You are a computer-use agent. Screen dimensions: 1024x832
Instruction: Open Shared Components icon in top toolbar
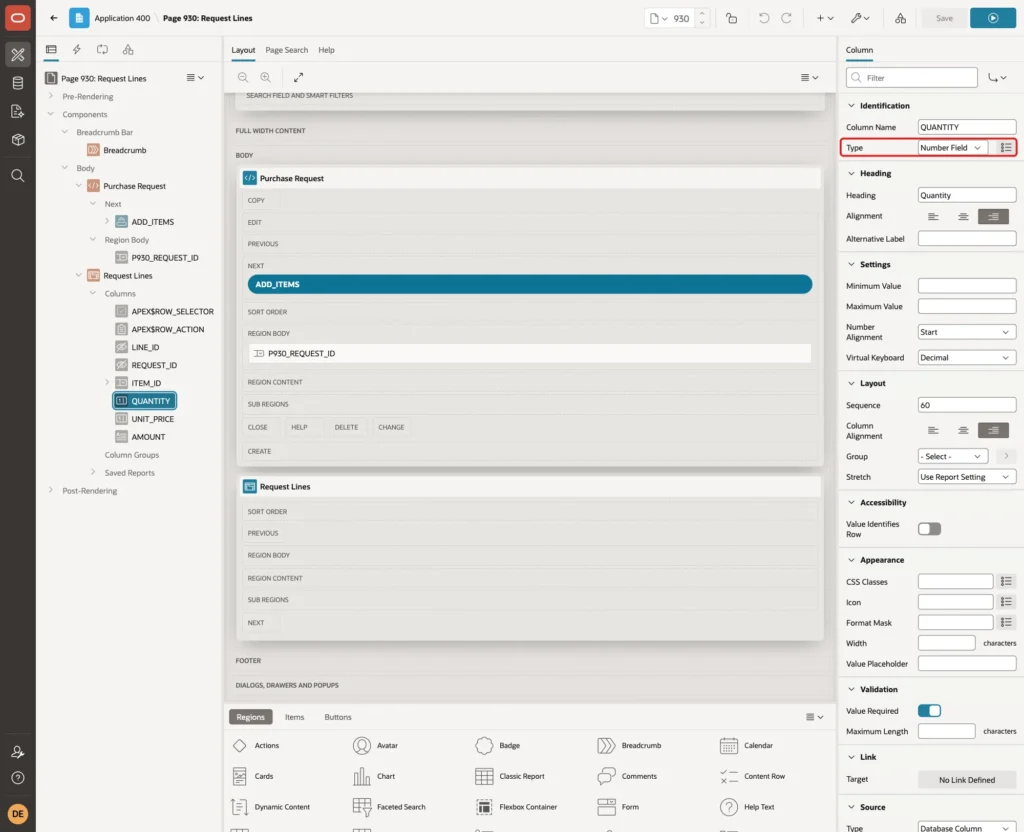pos(900,18)
